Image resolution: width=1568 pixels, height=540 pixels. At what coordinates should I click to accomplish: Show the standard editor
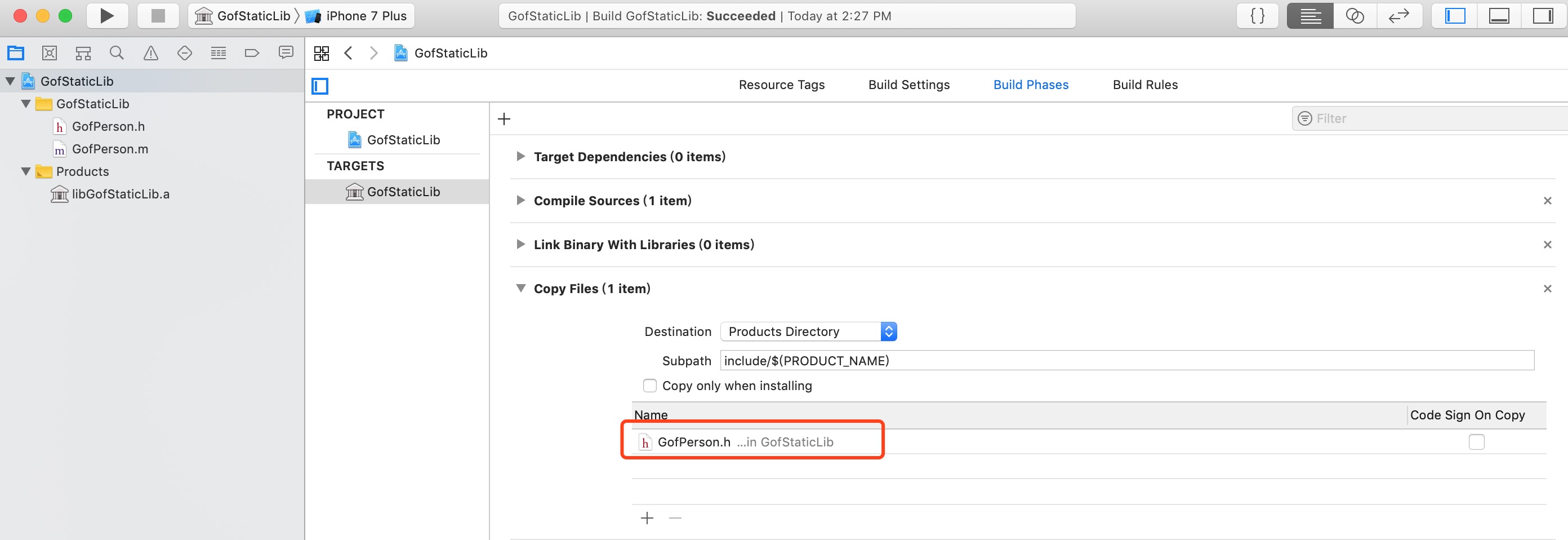1310,16
